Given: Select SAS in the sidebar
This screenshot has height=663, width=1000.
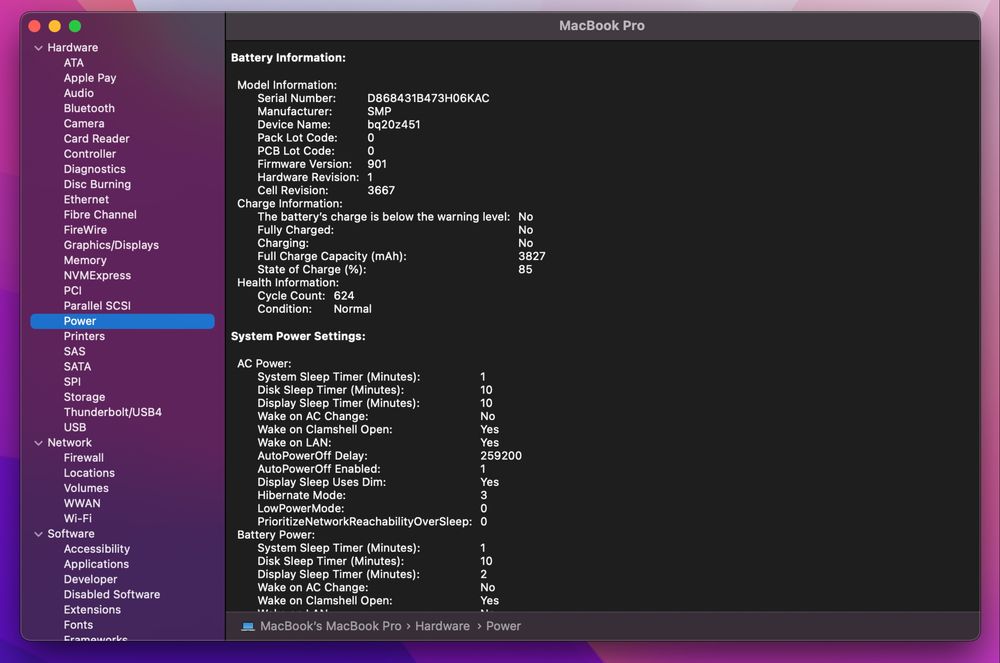Looking at the screenshot, I should 74,351.
